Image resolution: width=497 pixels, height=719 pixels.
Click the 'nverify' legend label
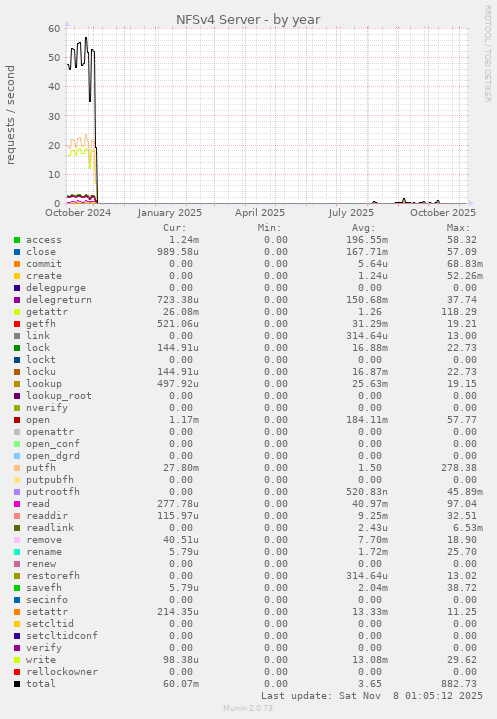tap(47, 408)
